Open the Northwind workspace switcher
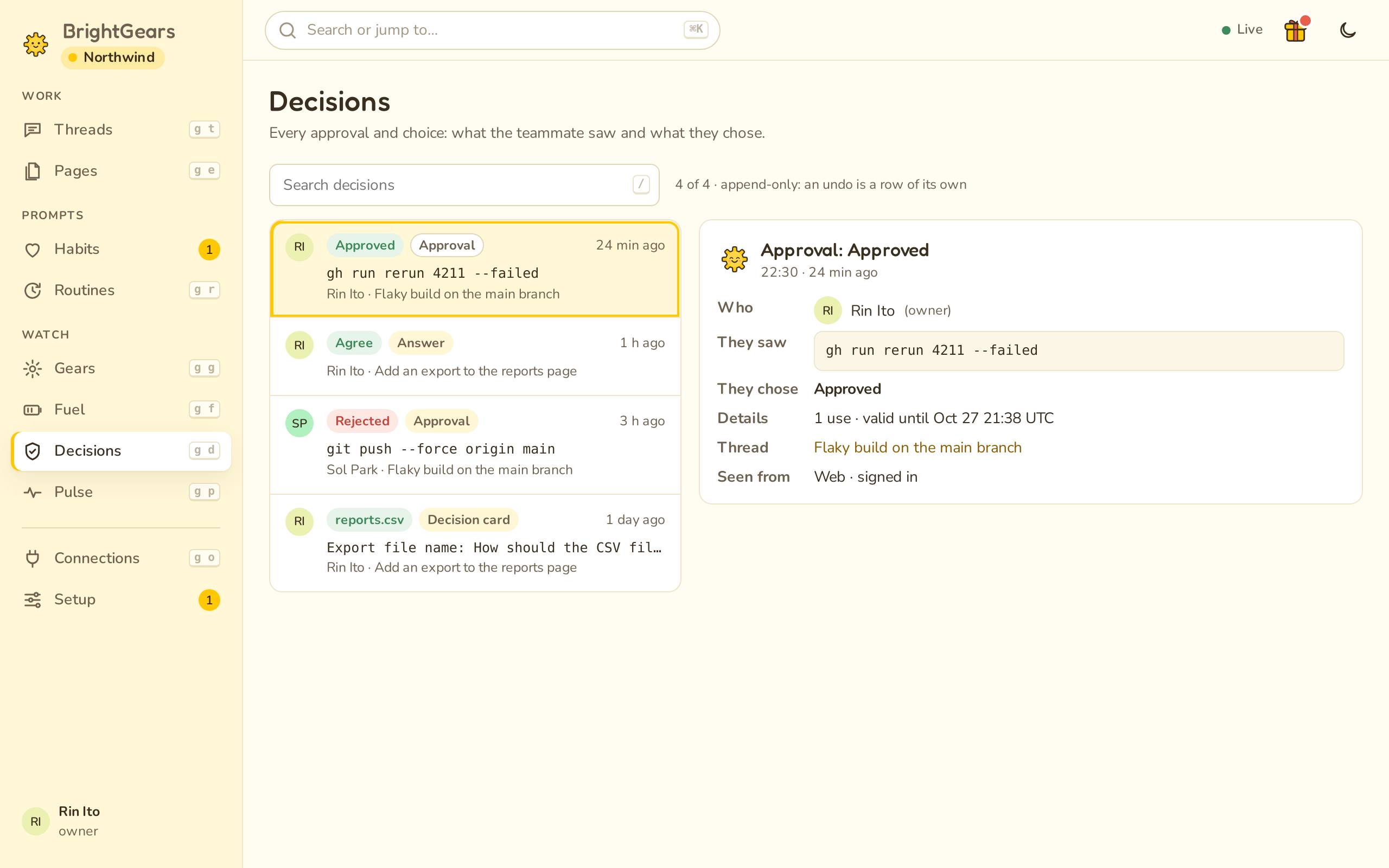Viewport: 1389px width, 868px height. [x=112, y=58]
